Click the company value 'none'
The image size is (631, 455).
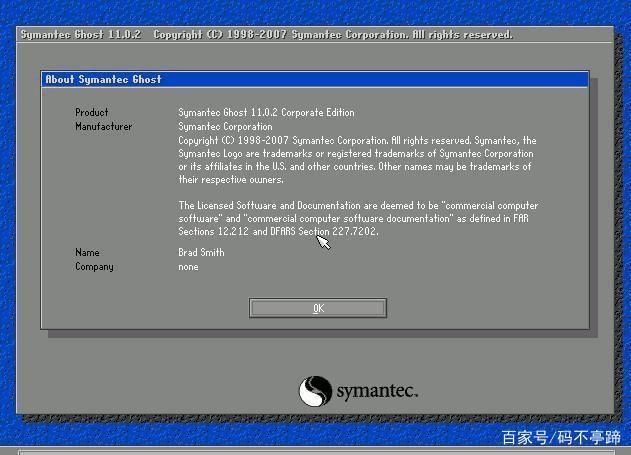click(x=188, y=267)
